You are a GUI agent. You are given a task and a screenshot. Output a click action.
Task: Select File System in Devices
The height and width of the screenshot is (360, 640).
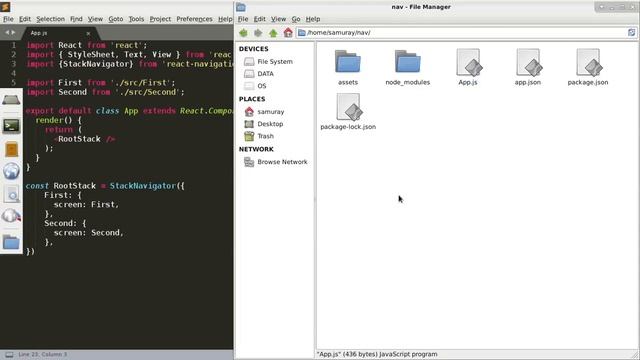coord(274,61)
